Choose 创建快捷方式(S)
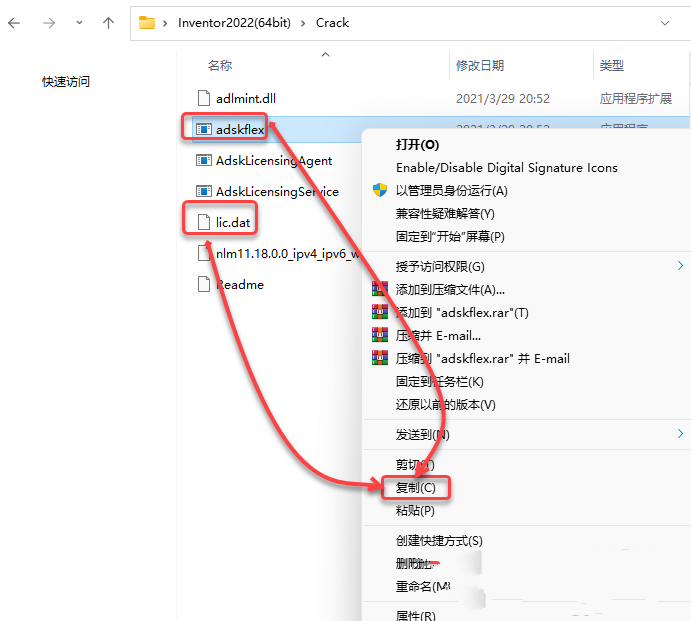Image resolution: width=691 pixels, height=621 pixels. 439,540
